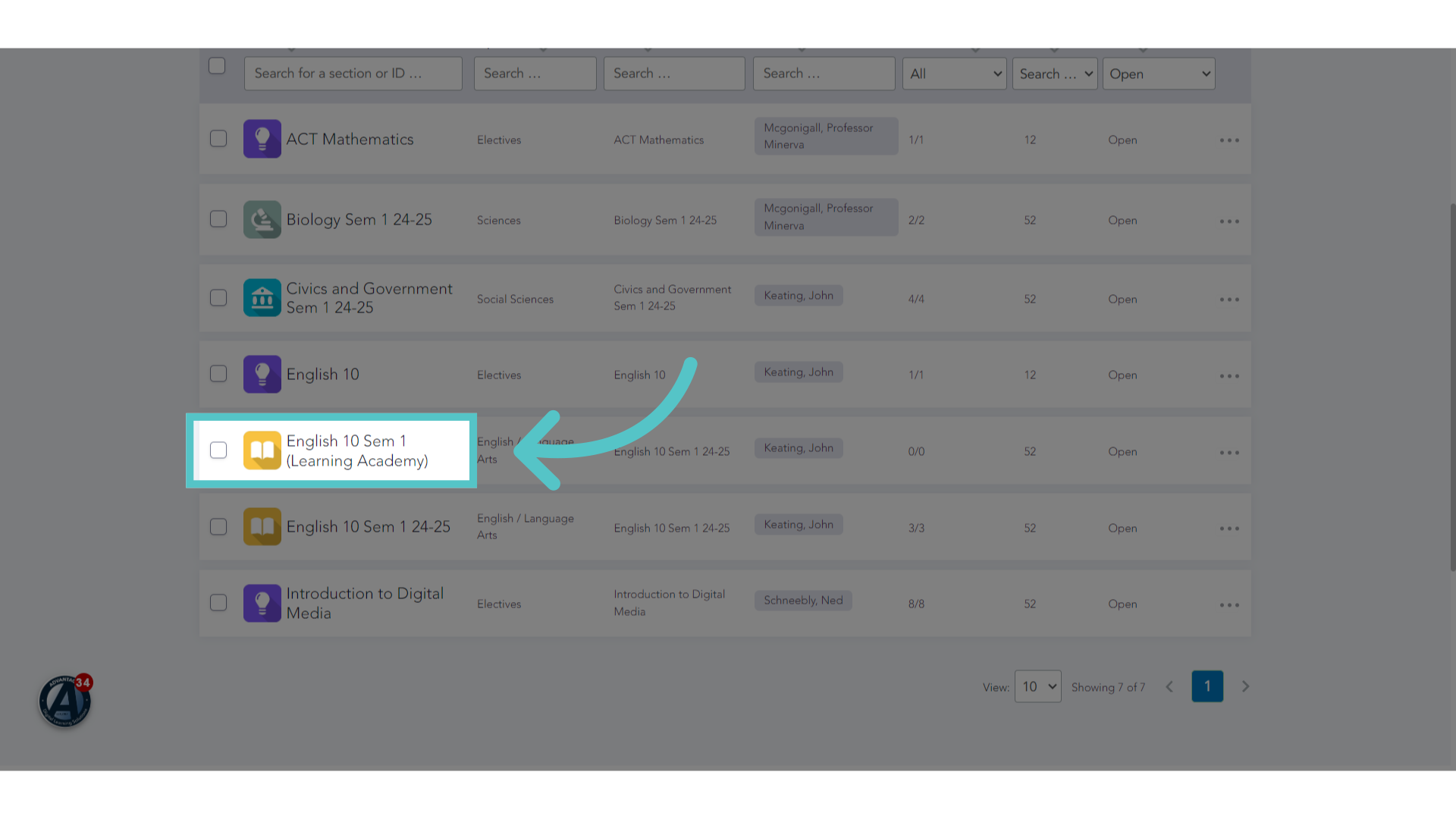Tick the Biology Sem 1 24-25 checkbox

(x=218, y=219)
